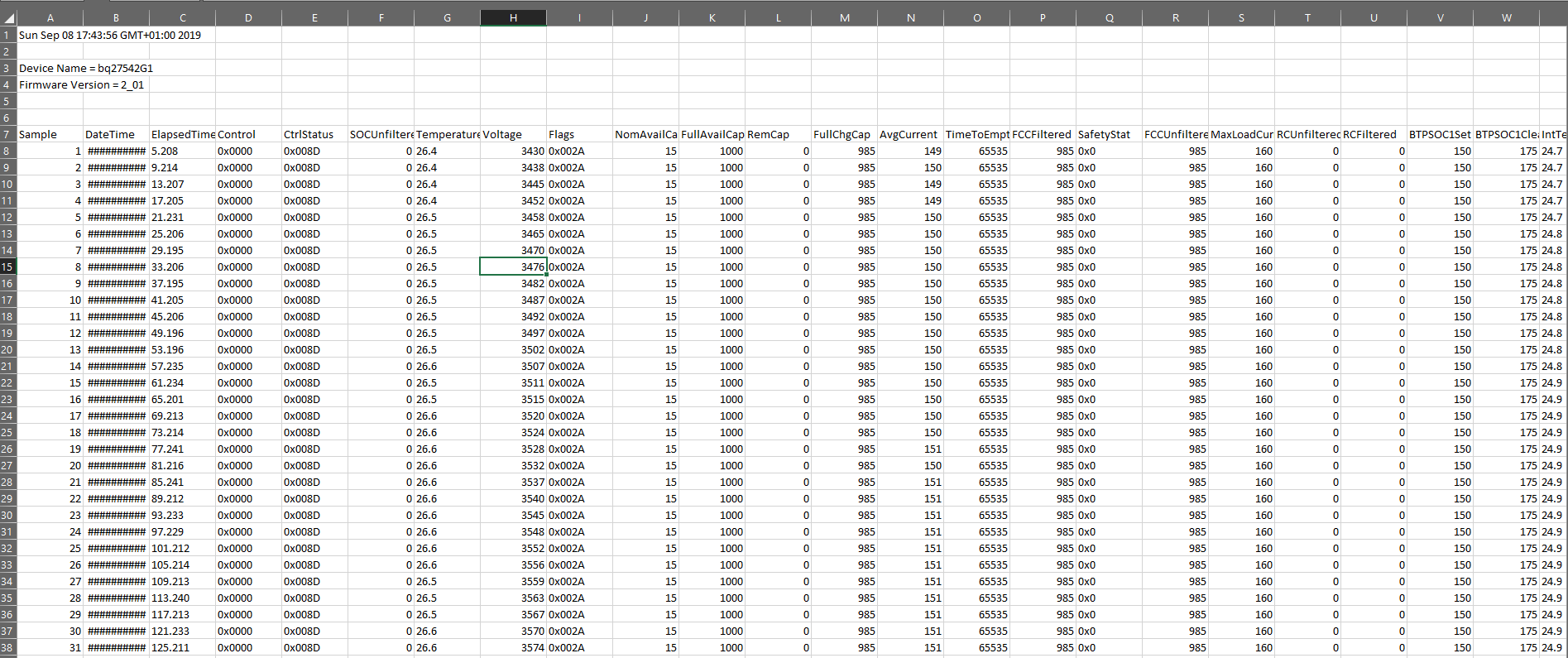Screen dimensions: 1568x658
Task: Click the 'RemCap' header cell
Action: [x=778, y=134]
